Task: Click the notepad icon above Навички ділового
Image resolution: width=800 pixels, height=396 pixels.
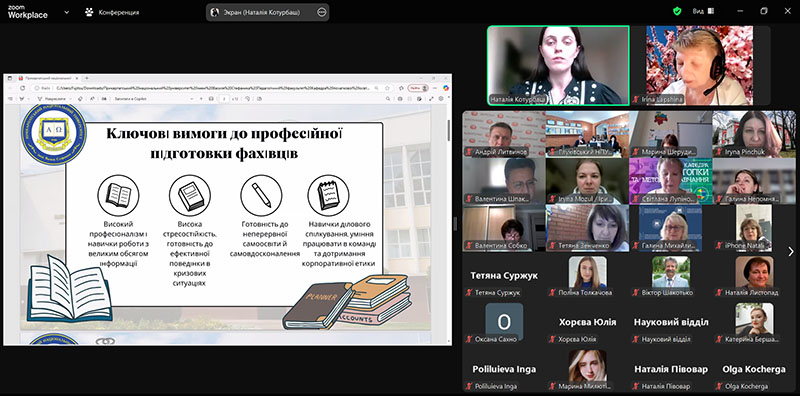Action: click(x=328, y=195)
